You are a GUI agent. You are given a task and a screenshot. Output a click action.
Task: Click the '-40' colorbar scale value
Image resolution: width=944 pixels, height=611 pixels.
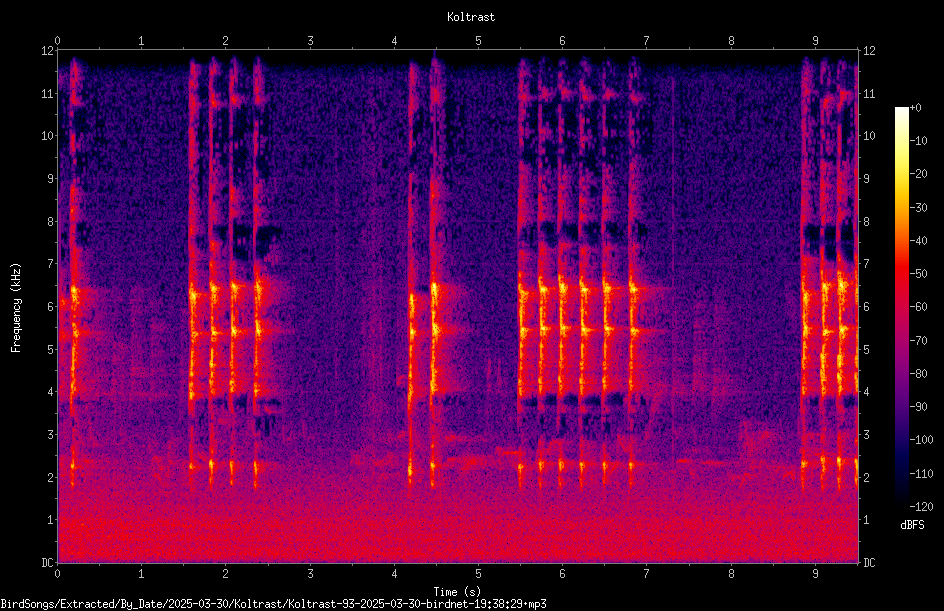pyautogui.click(x=918, y=241)
